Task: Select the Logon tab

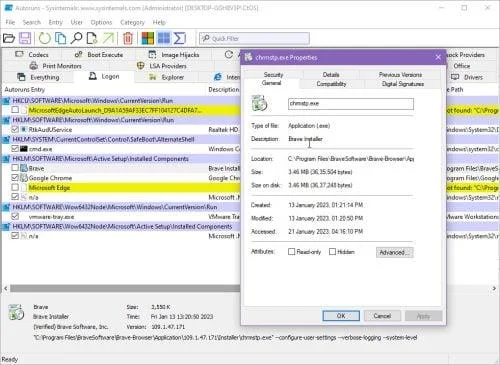Action: (x=104, y=77)
